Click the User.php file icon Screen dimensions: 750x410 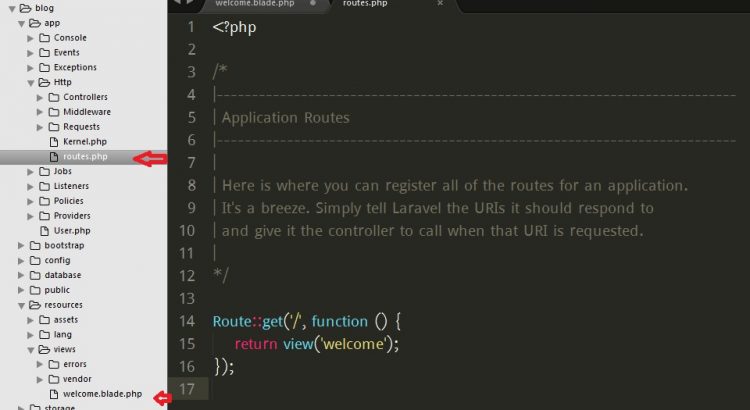44,230
